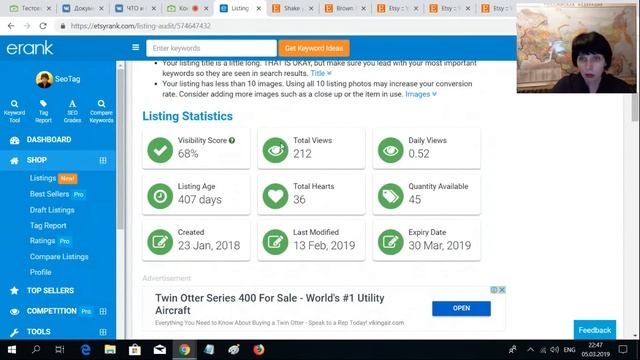Click the Created date edit icon
640x360 pixels.
(x=160, y=242)
